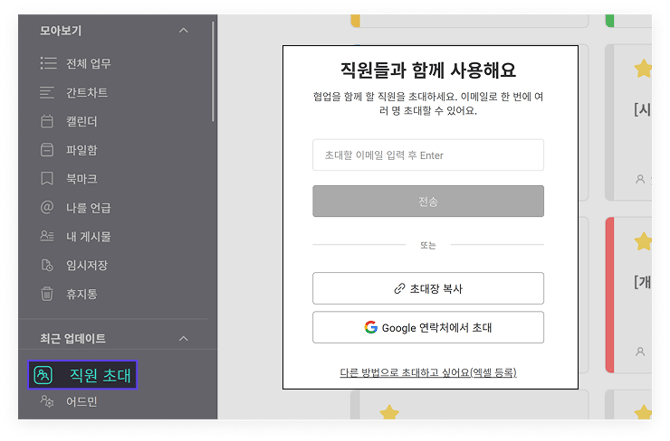The height and width of the screenshot is (441, 670).
Task: Click the 휴지통 trash icon
Action: point(46,294)
